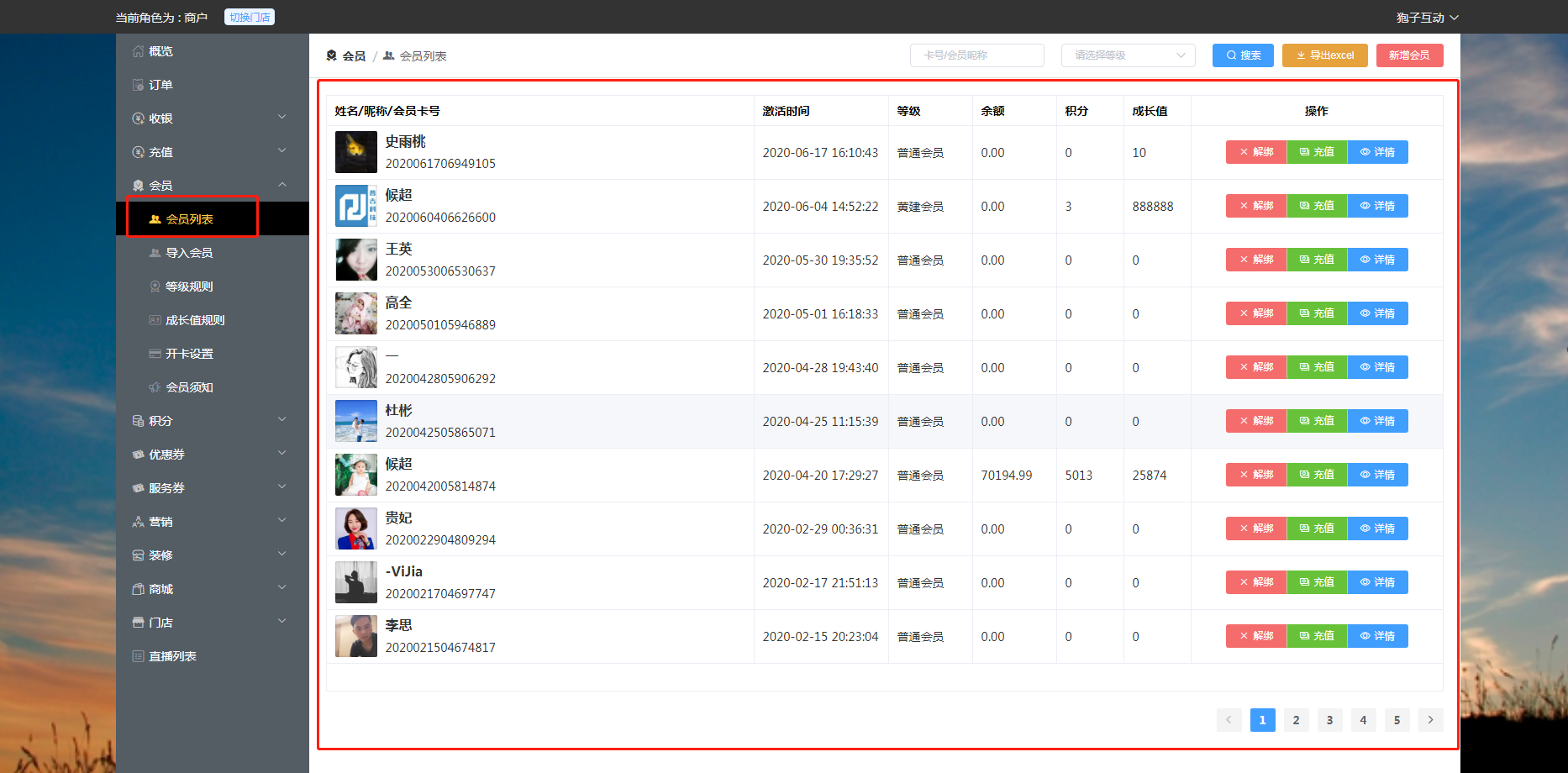View 详情 for card 2020042005814874
Image resolution: width=1568 pixels, height=773 pixels.
pos(1378,475)
